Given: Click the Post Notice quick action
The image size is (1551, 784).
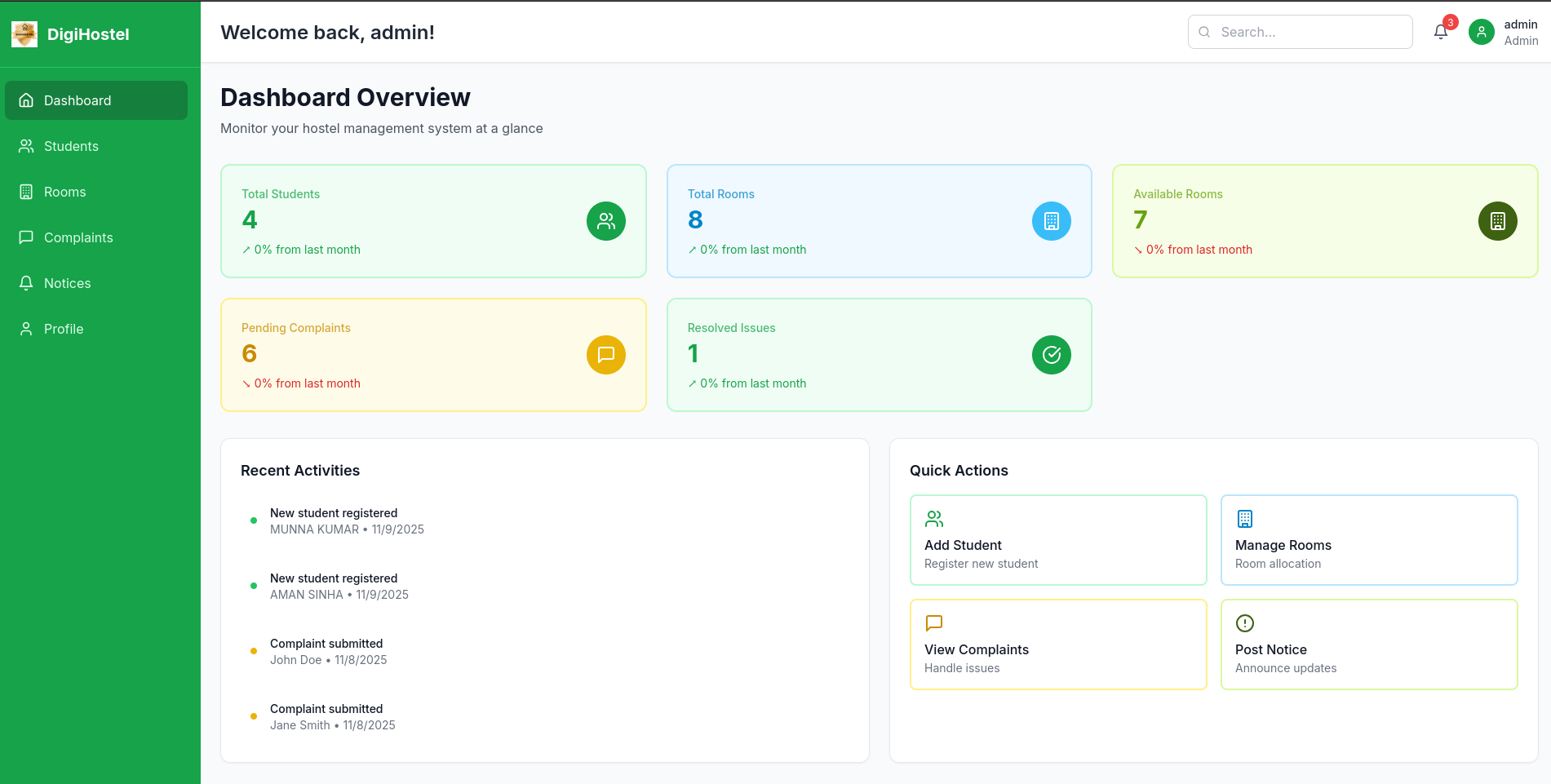Looking at the screenshot, I should click(x=1369, y=644).
